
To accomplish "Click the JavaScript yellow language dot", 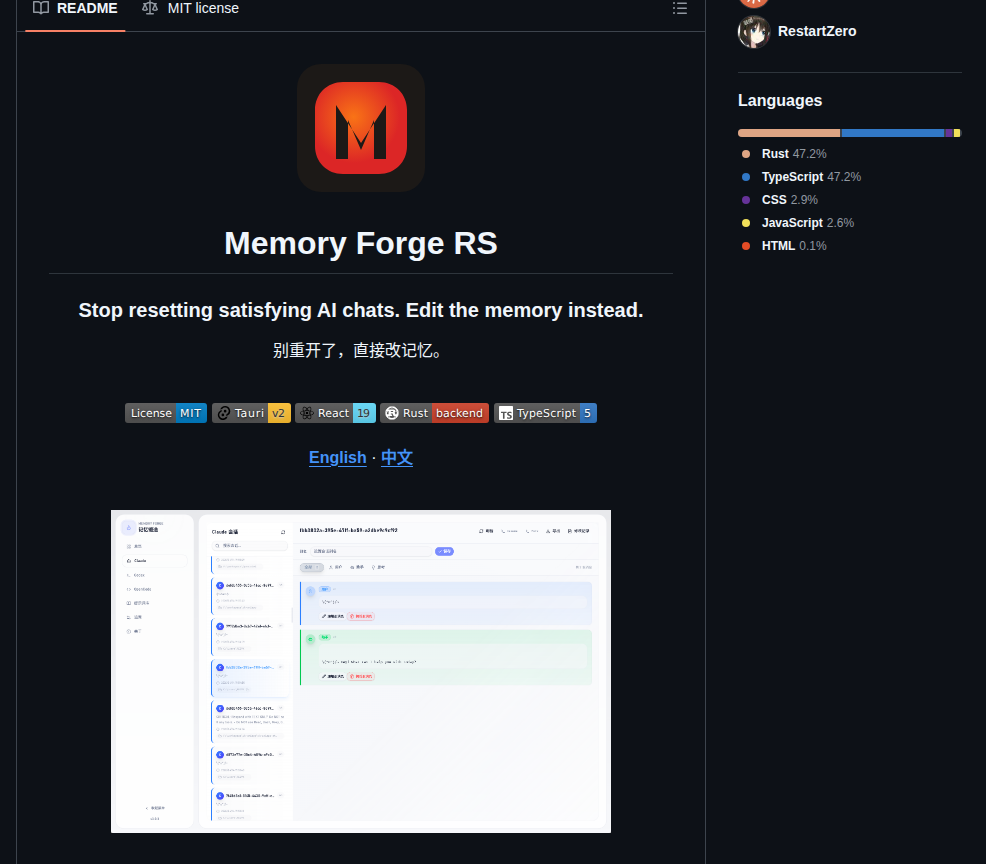I will 746,223.
